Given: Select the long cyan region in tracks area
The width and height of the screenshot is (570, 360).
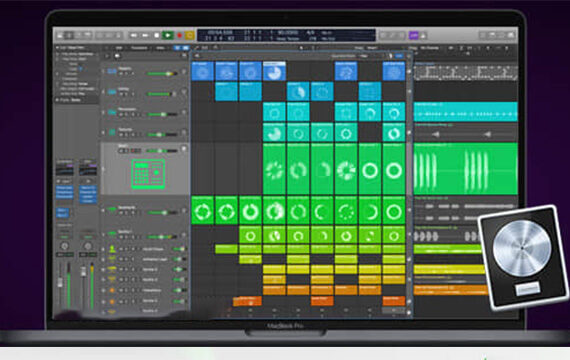Looking at the screenshot, I should coord(466,112).
